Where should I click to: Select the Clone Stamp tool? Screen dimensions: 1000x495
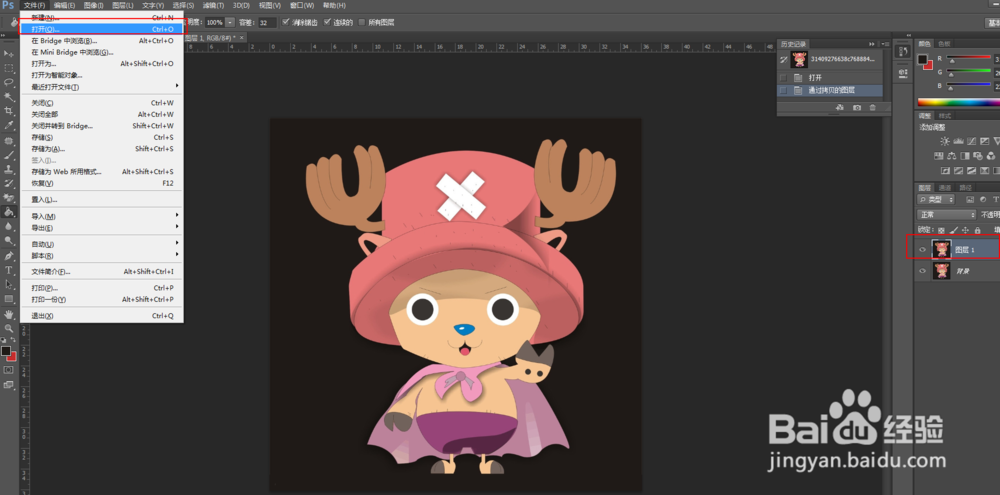(9, 170)
